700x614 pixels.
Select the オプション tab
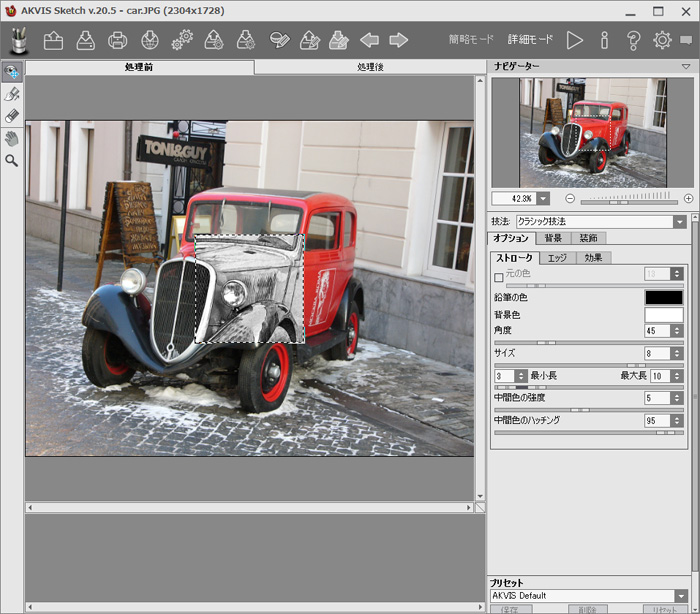tap(511, 238)
